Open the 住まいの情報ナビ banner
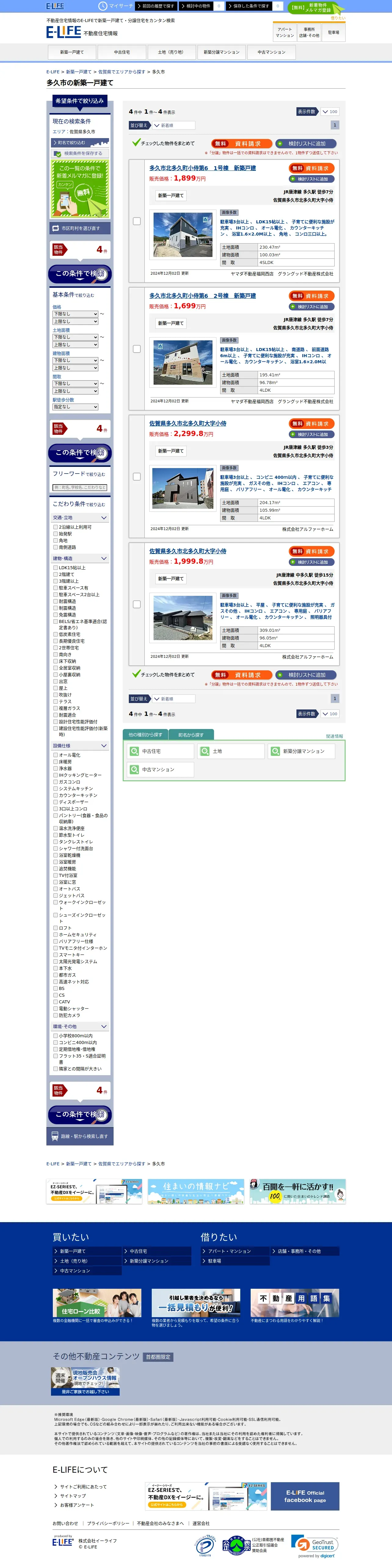Screen dimensions: 392x1568 pos(196,1191)
